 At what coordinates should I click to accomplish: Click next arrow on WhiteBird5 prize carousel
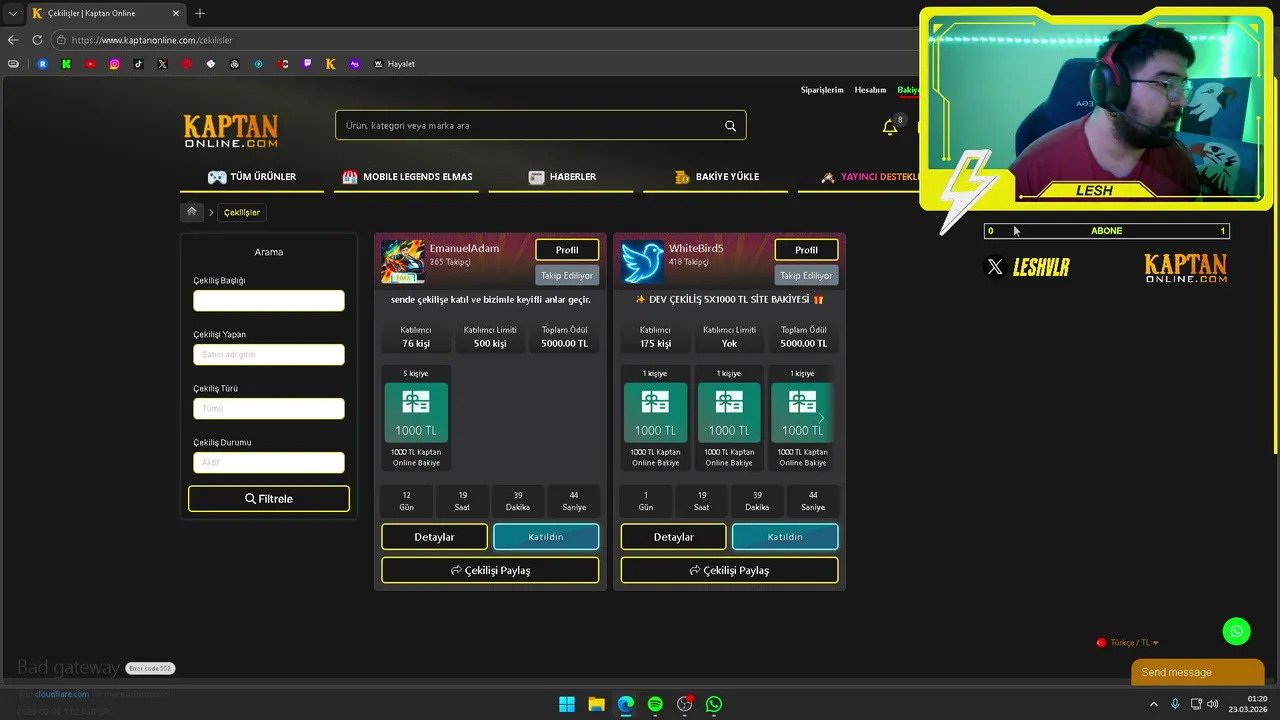[x=821, y=418]
